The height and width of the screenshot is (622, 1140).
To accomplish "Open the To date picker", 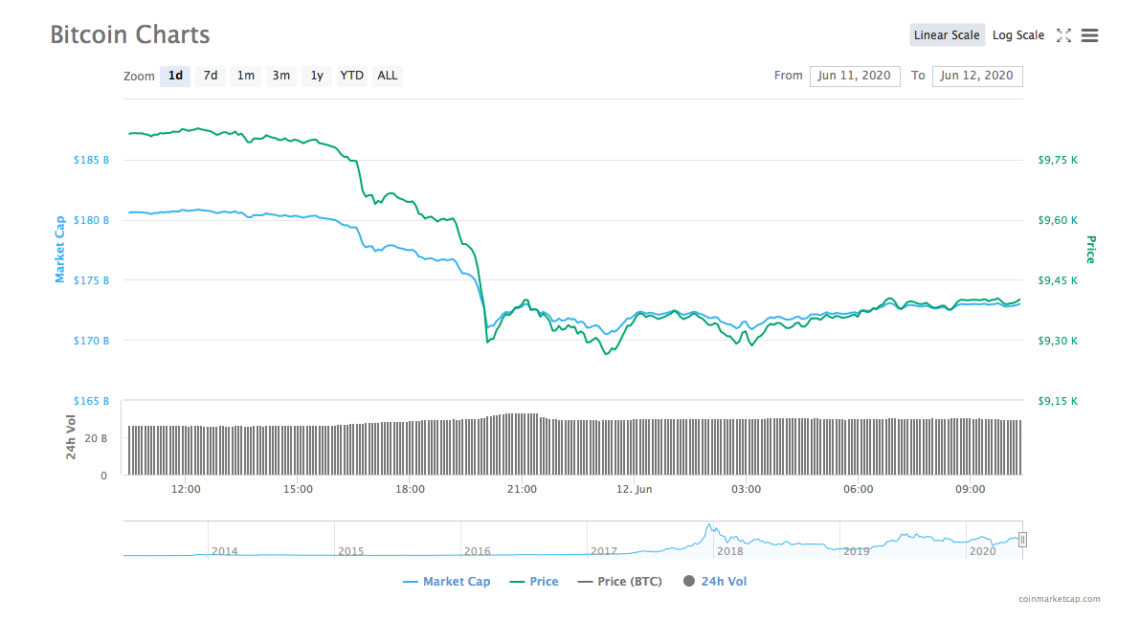I will pyautogui.click(x=977, y=76).
